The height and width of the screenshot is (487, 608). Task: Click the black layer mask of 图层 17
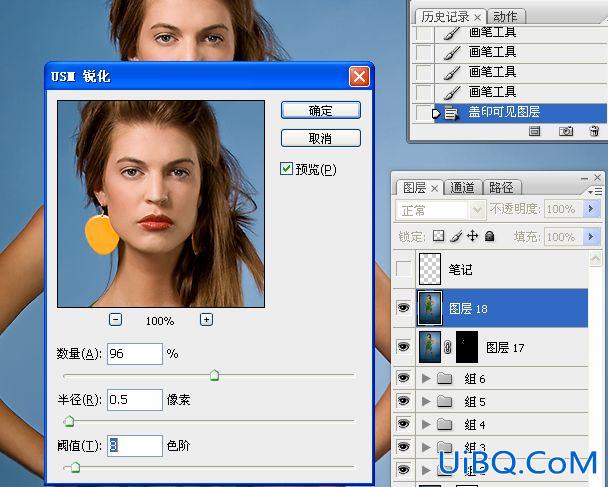pos(467,347)
